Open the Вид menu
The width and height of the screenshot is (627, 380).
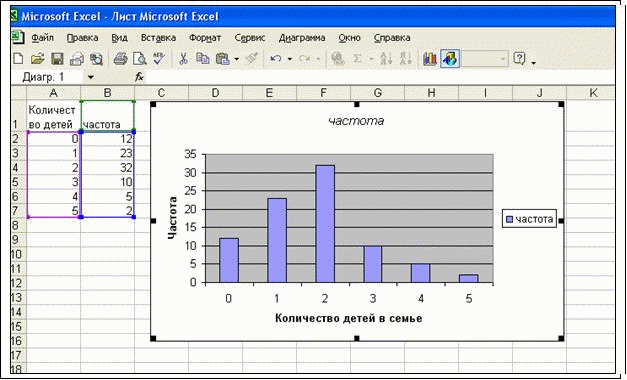click(119, 38)
